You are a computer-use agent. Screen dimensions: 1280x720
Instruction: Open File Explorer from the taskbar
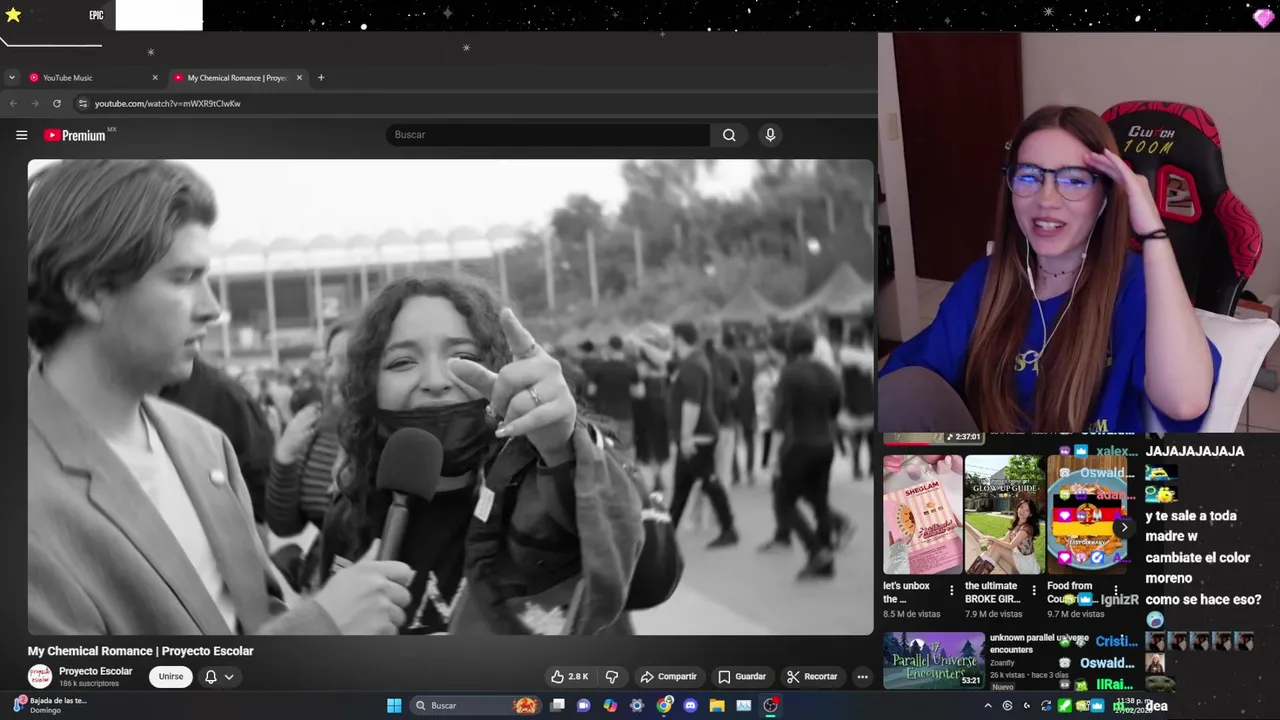pos(717,706)
